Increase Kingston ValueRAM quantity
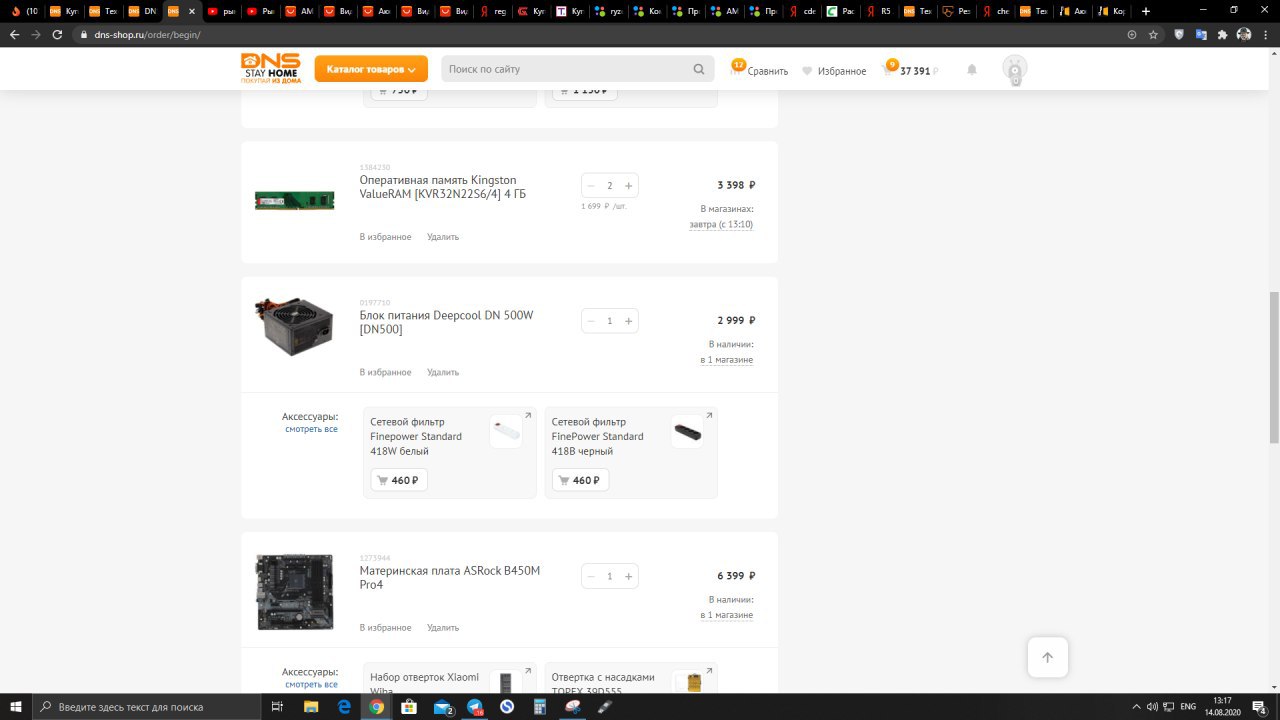This screenshot has width=1280, height=720. pyautogui.click(x=628, y=185)
